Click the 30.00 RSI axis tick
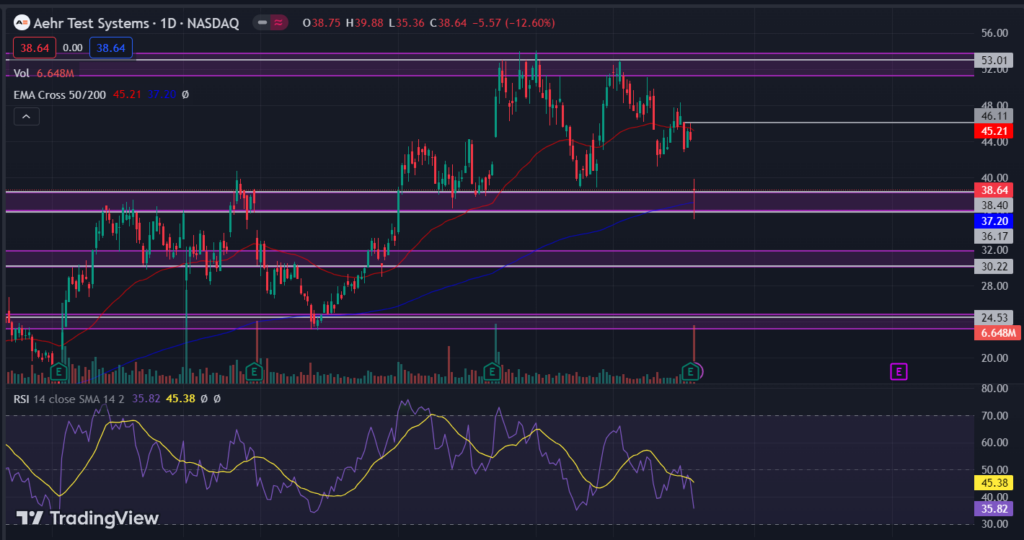Screen dimensions: 1024x540 tap(994, 524)
